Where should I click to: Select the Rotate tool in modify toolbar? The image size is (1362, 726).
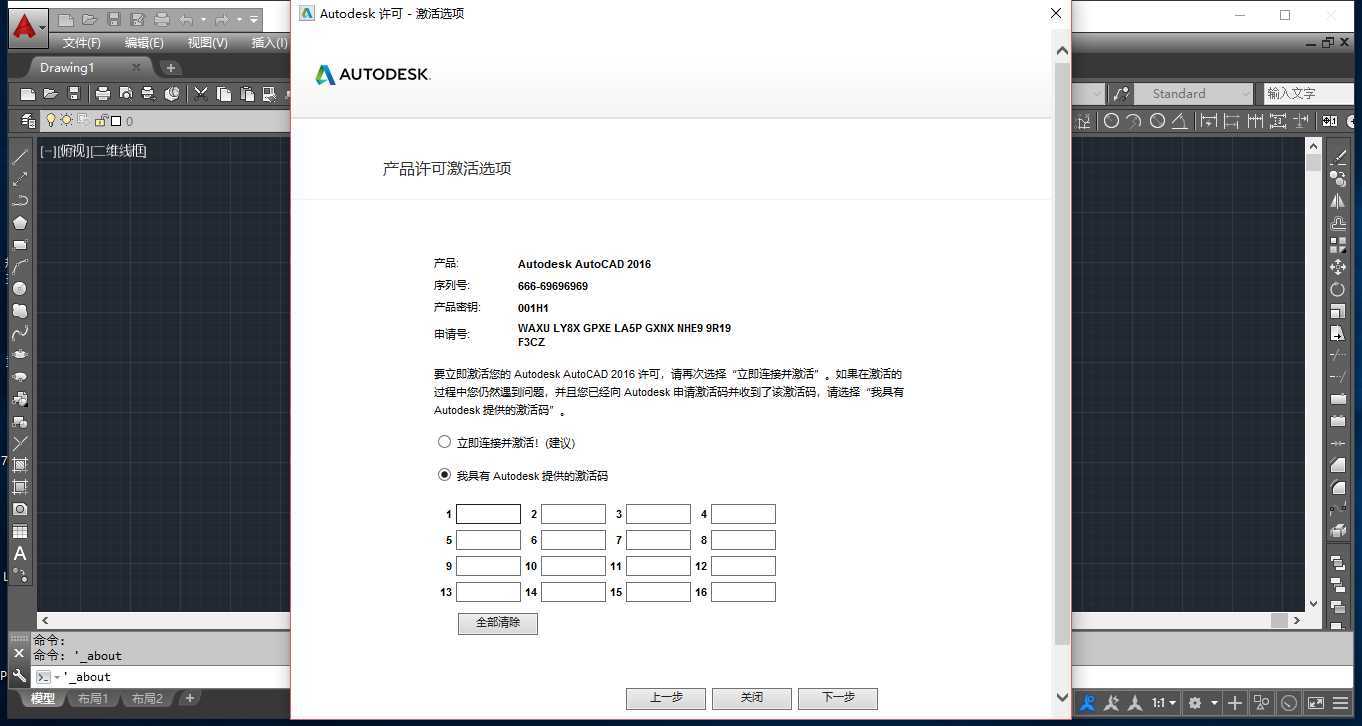[1338, 289]
